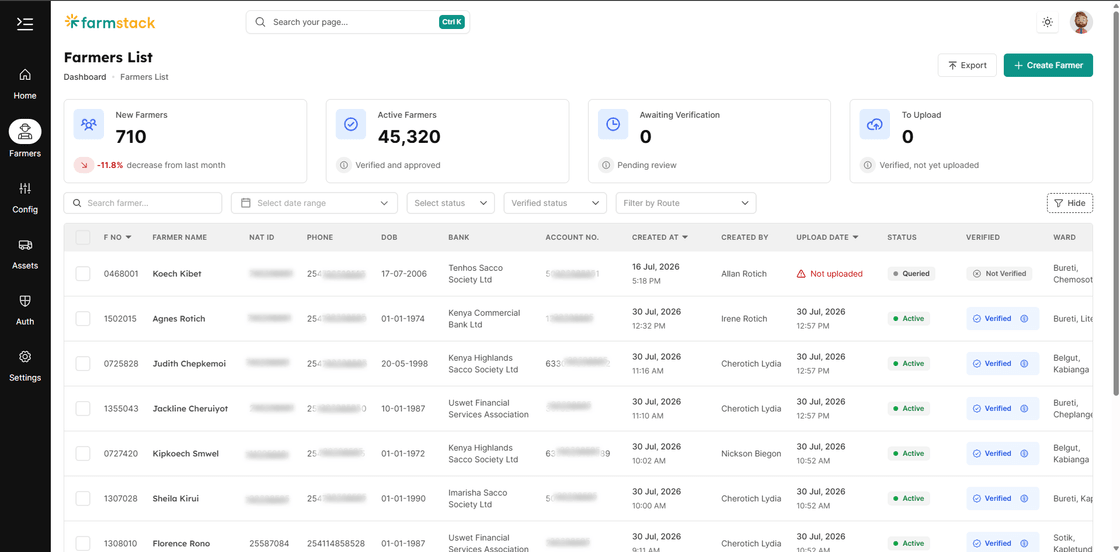Tick the select-all checkbox in the table header
The width and height of the screenshot is (1120, 552).
coord(83,237)
